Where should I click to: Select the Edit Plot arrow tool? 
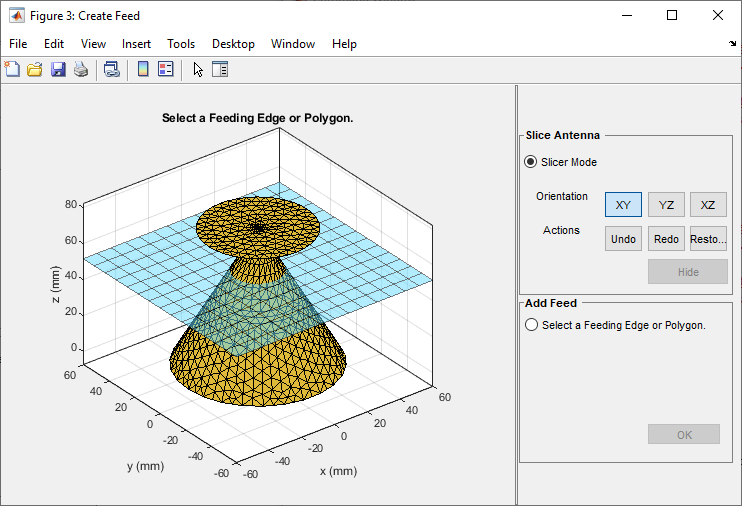(x=198, y=69)
